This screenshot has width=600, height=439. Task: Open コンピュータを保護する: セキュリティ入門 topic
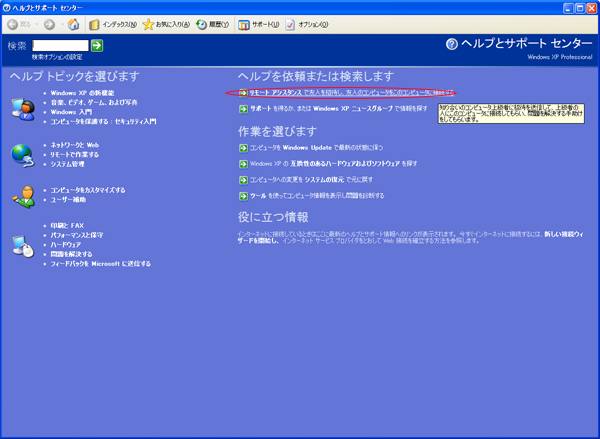pos(103,122)
